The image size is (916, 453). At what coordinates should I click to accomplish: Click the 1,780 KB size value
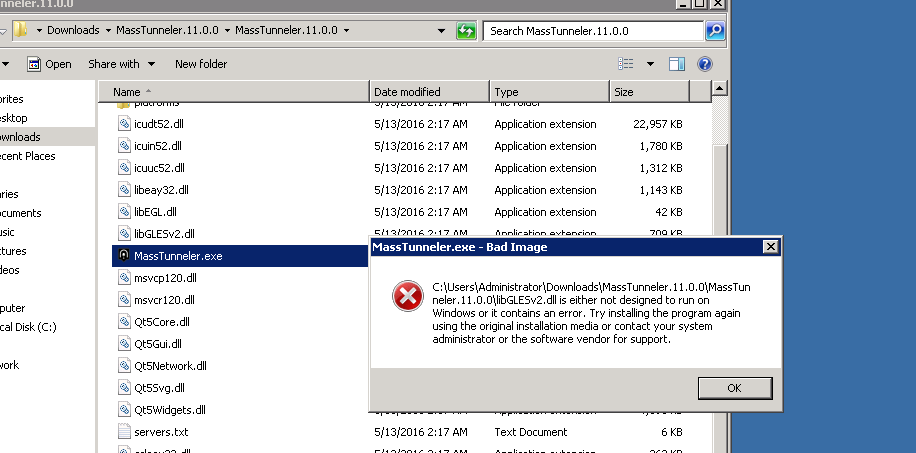[661, 146]
